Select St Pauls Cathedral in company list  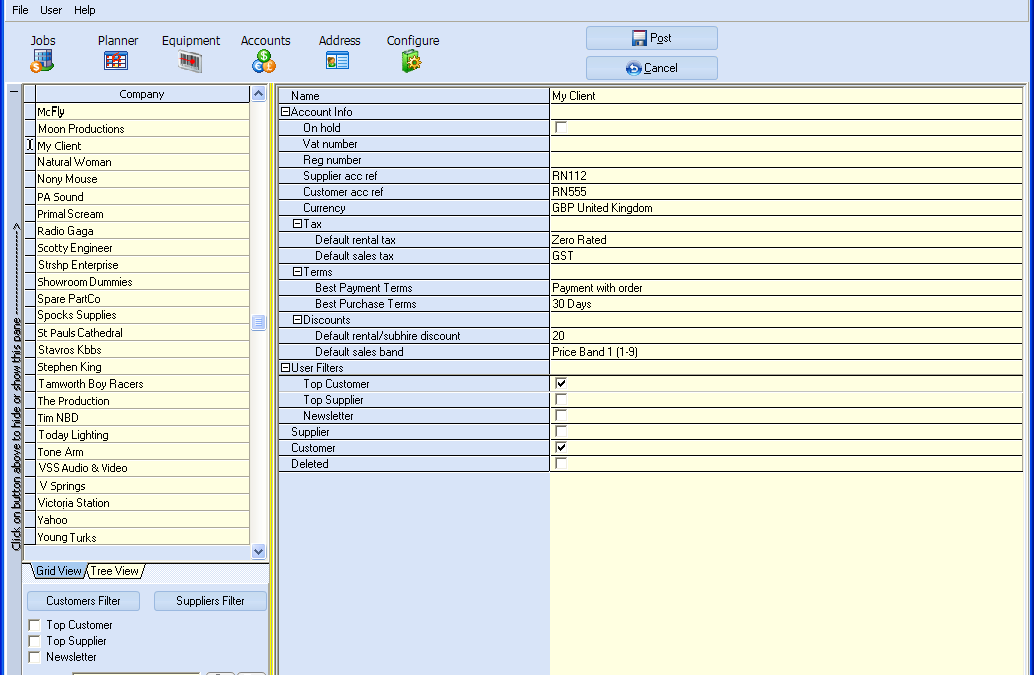[x=80, y=333]
